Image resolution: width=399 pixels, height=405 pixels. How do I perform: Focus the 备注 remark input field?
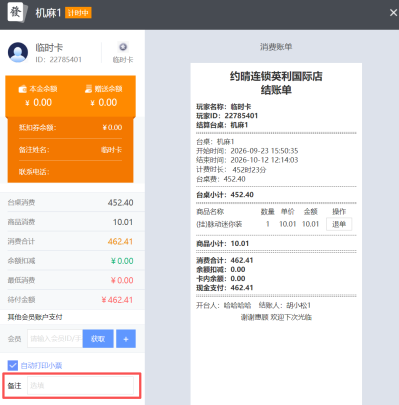pyautogui.click(x=80, y=386)
